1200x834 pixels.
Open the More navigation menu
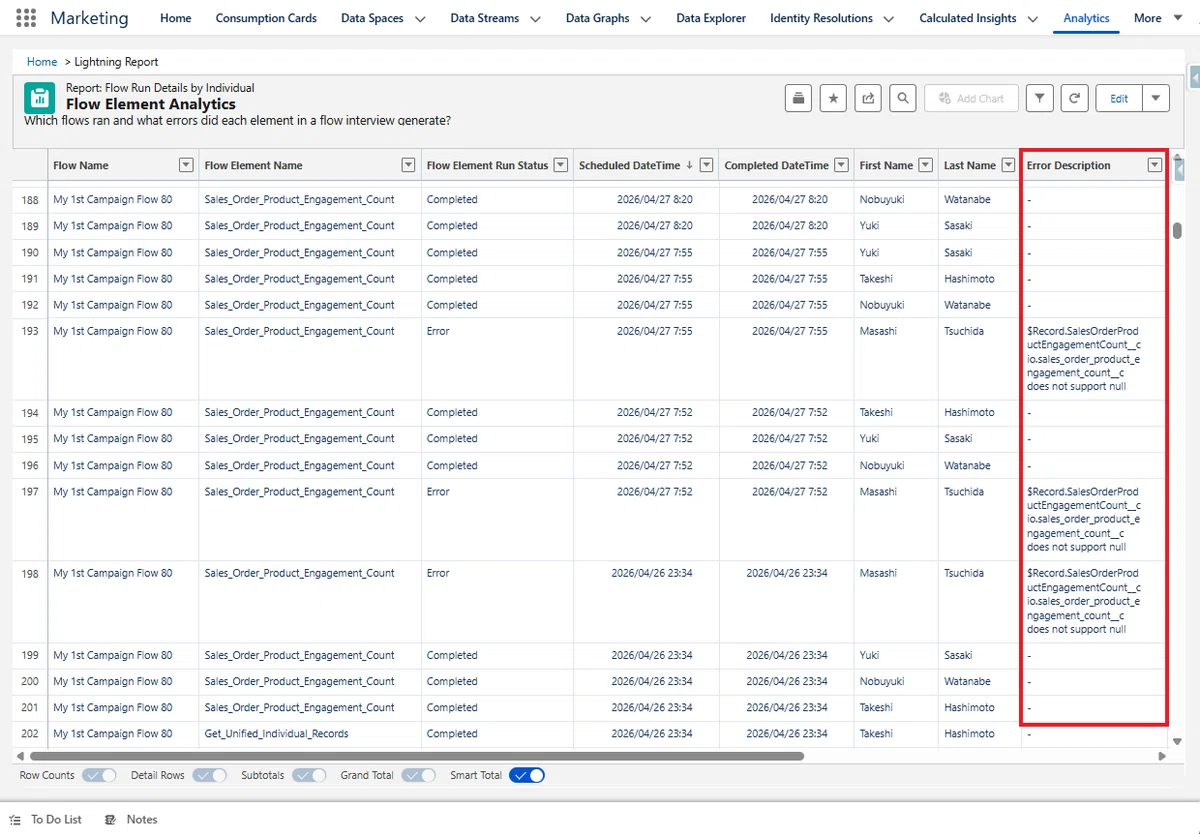1156,18
